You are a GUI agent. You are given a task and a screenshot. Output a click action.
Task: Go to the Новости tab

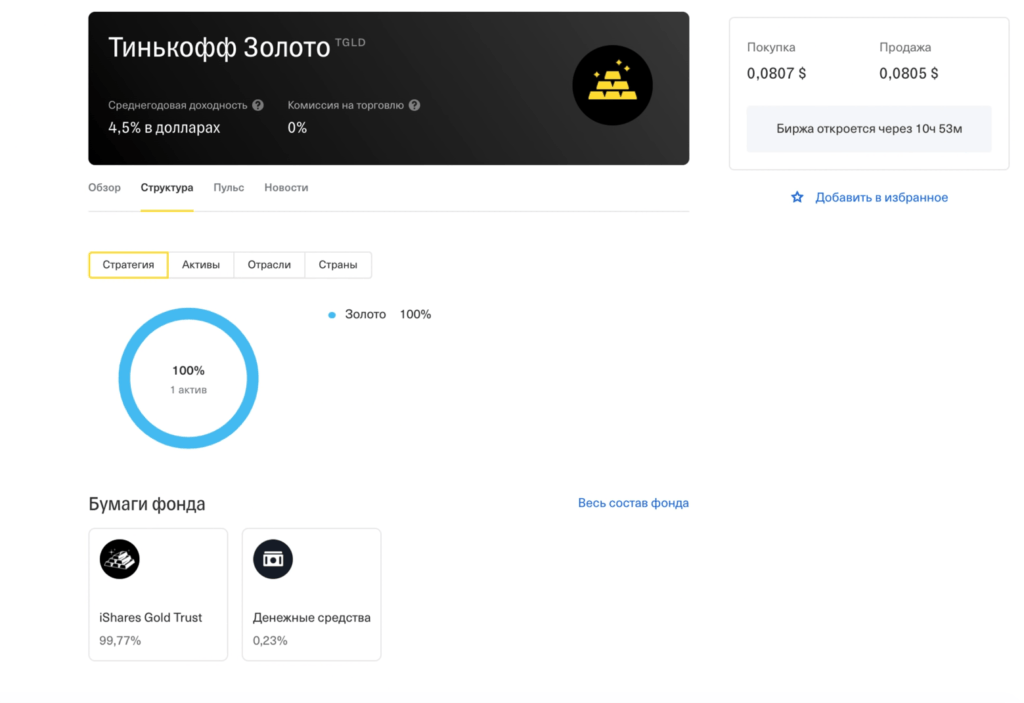[x=286, y=188]
